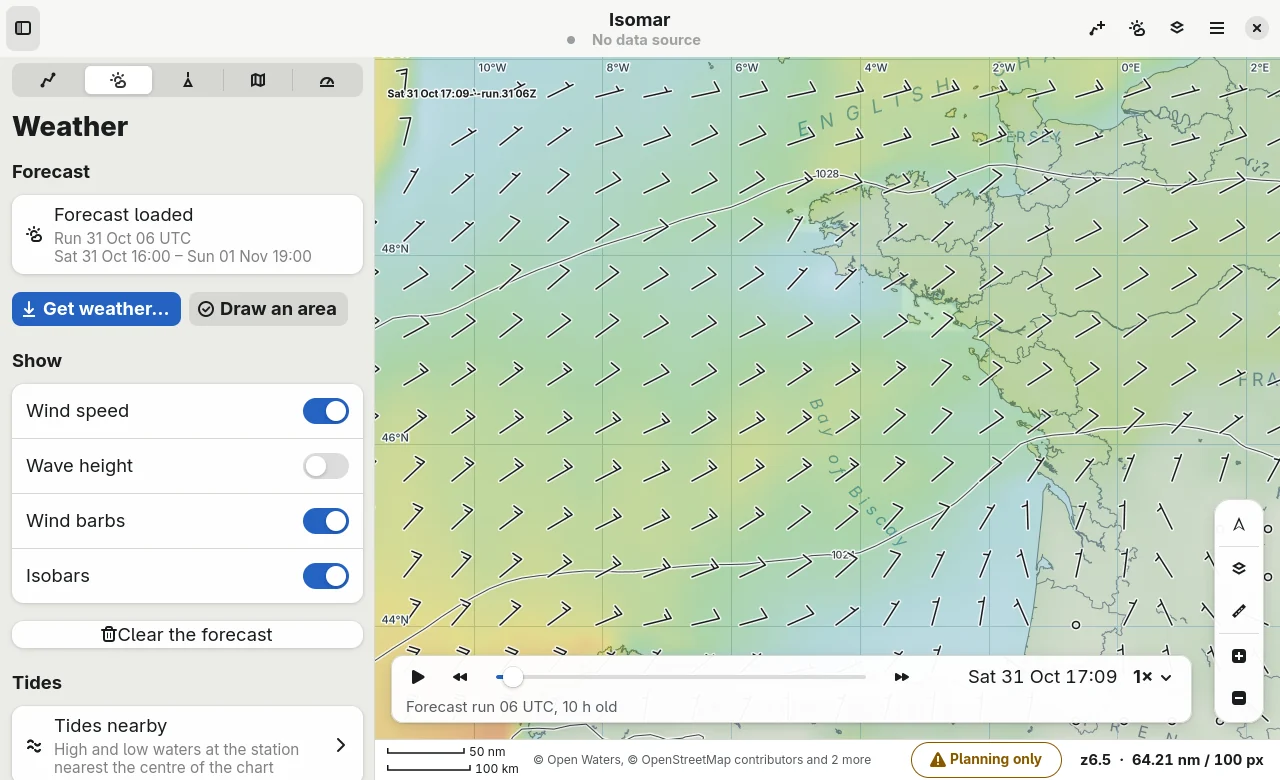This screenshot has width=1280, height=780.
Task: Click the 1028 isobar label
Action: (x=827, y=174)
